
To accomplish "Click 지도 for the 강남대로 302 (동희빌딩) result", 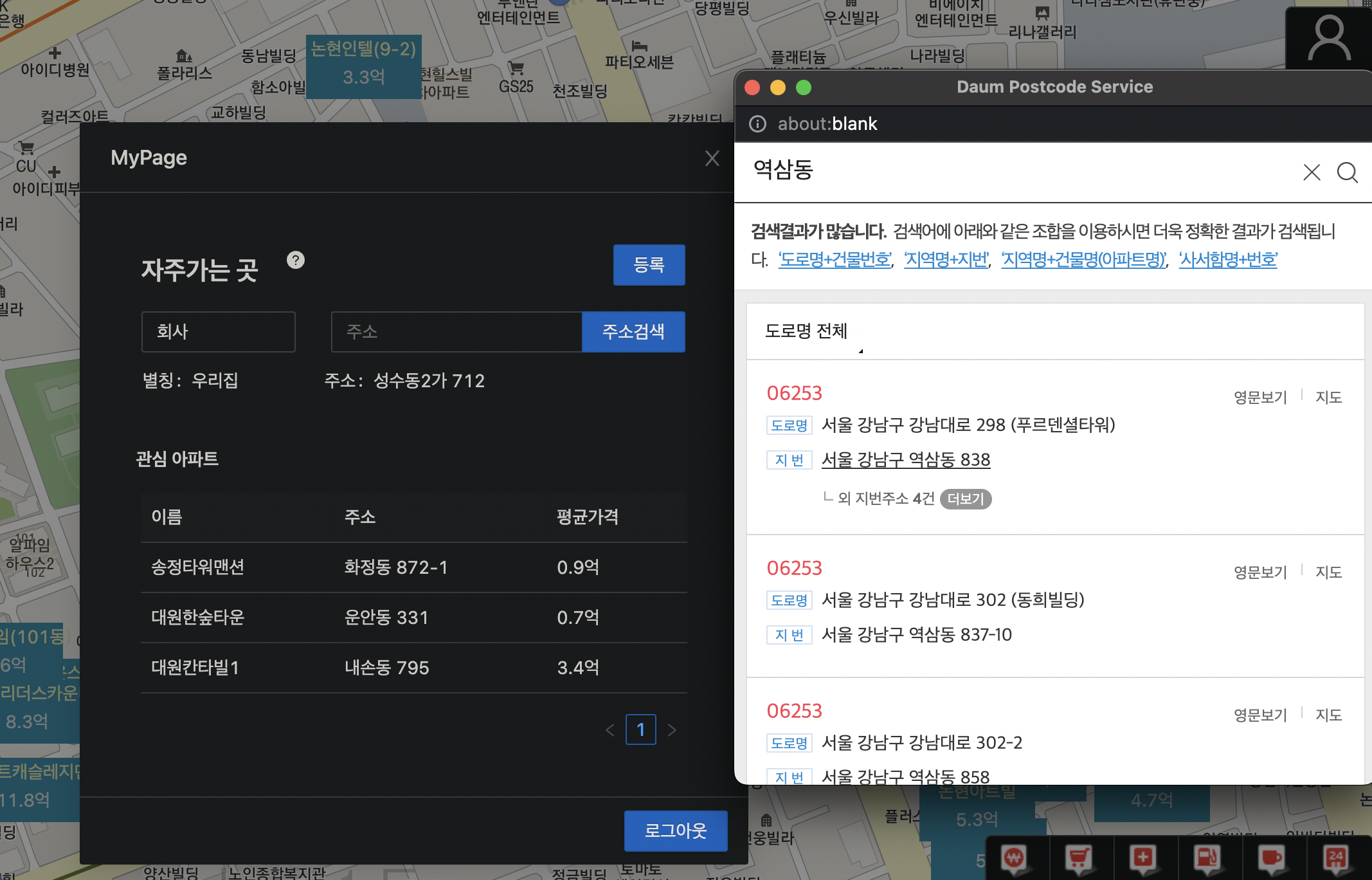I will coord(1329,573).
